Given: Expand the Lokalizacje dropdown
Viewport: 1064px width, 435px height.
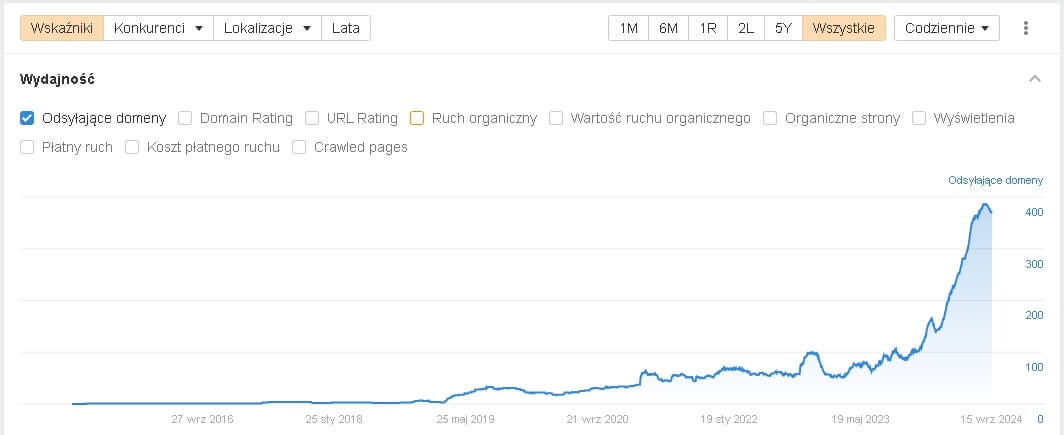Looking at the screenshot, I should click(267, 28).
